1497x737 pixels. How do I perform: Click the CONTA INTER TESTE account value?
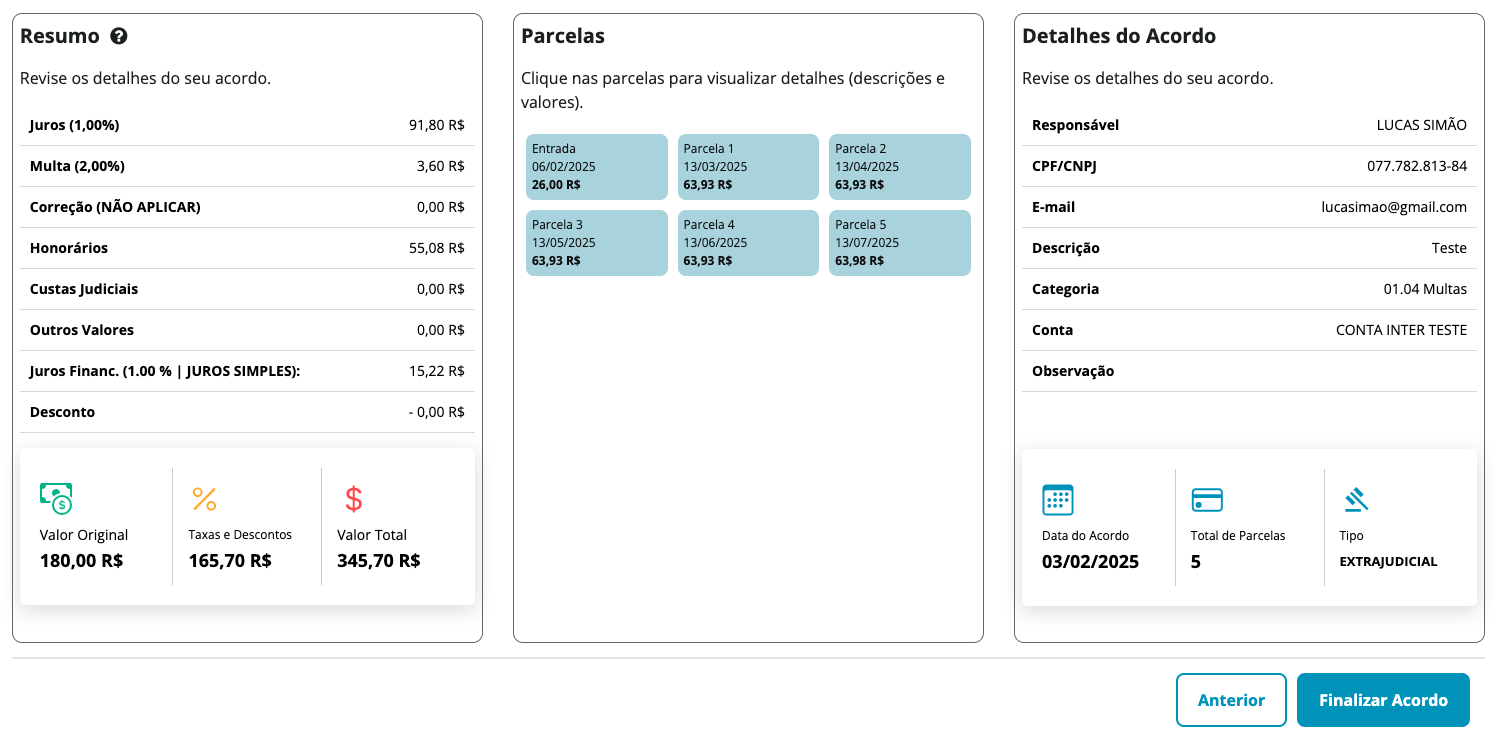[x=1401, y=330]
